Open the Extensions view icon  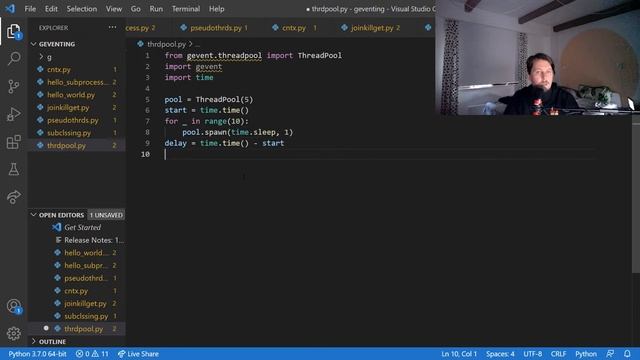13,142
